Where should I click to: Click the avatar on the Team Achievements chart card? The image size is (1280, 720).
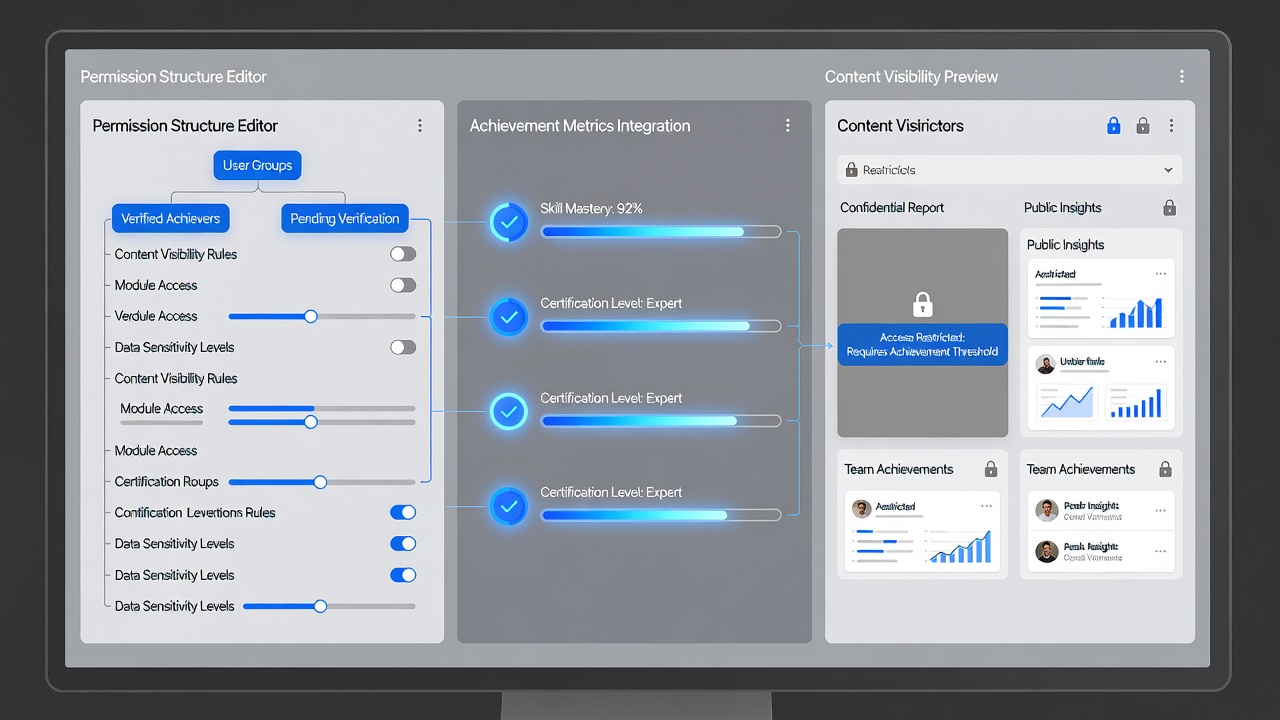(x=861, y=508)
